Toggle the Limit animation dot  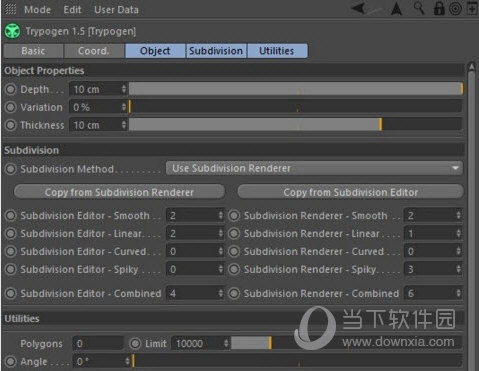point(135,344)
